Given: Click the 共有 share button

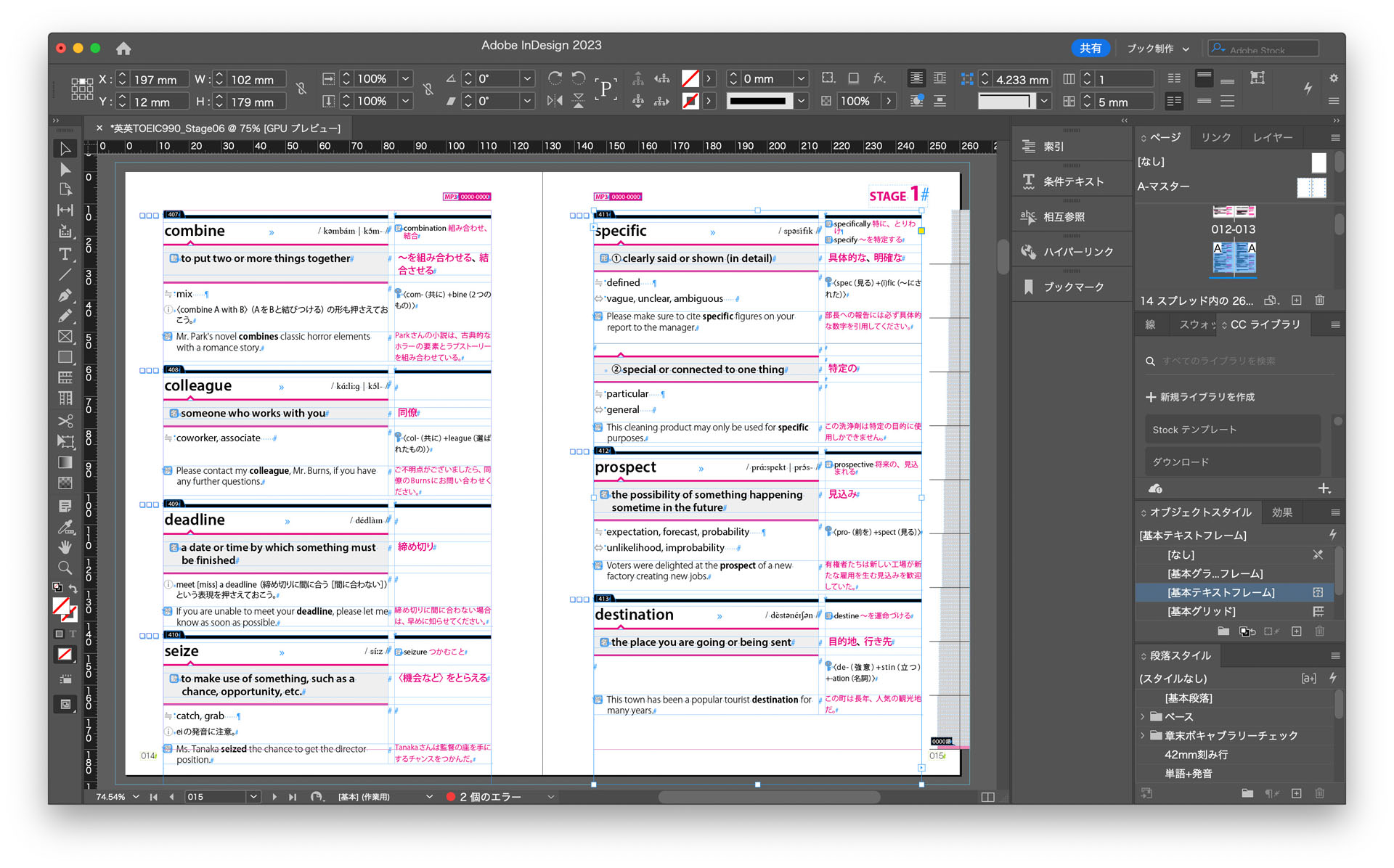Looking at the screenshot, I should [x=1090, y=48].
